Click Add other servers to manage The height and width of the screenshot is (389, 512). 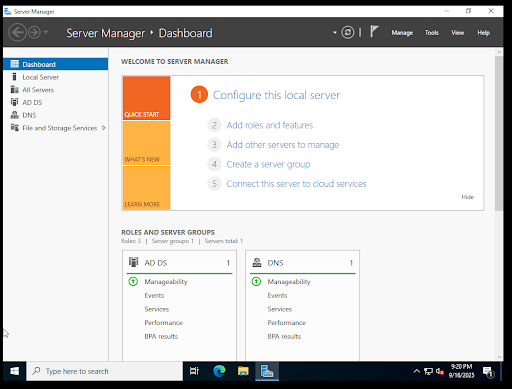point(283,145)
